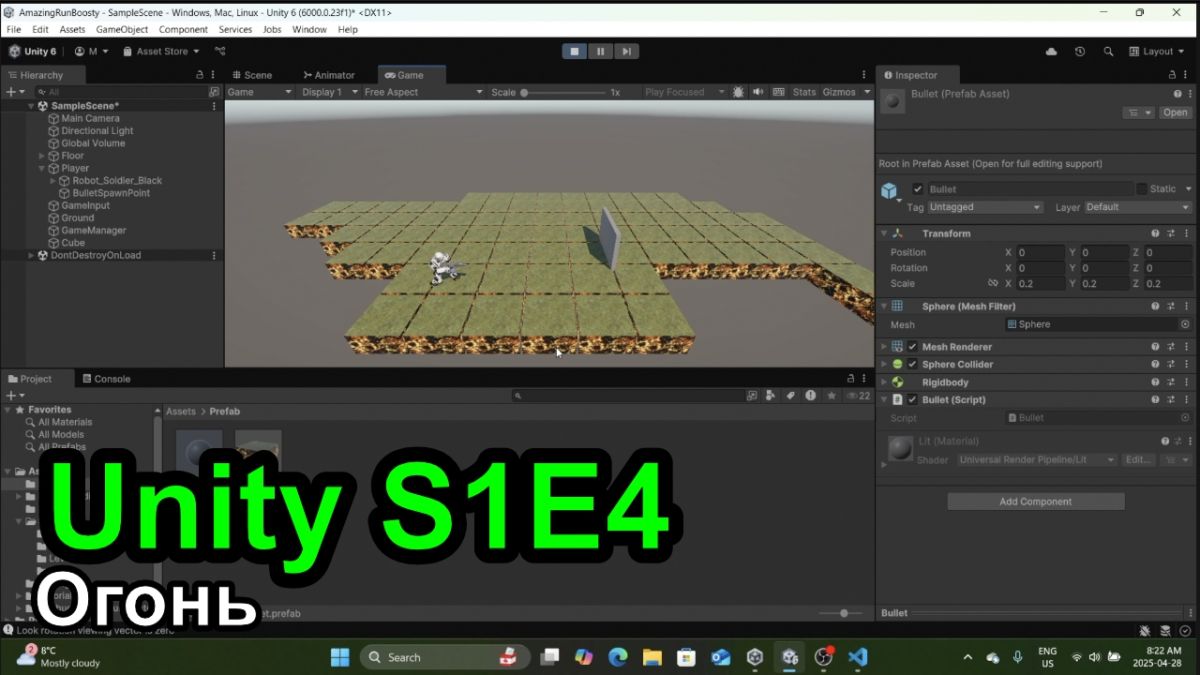Search by label in the Project panel
Screen dimensions: 1200x675
coord(790,396)
